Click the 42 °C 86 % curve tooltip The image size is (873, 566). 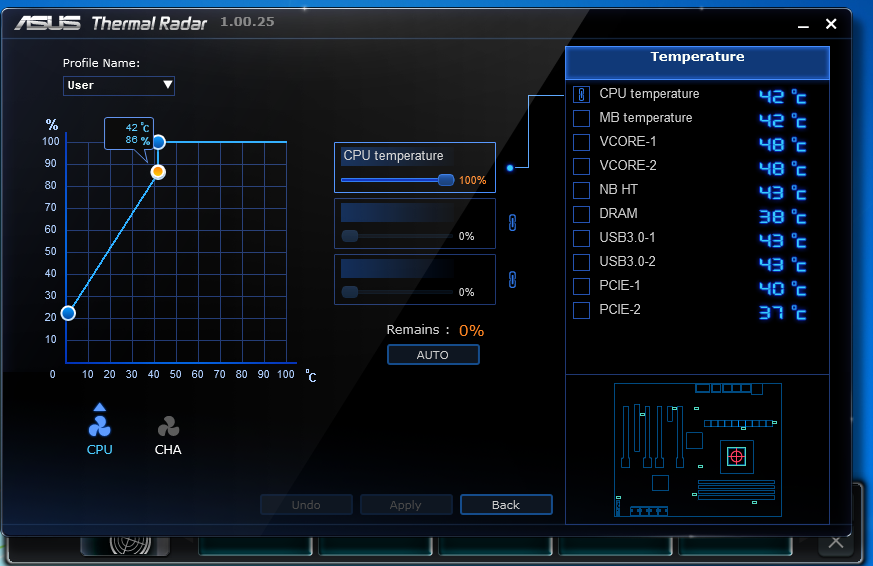click(129, 134)
